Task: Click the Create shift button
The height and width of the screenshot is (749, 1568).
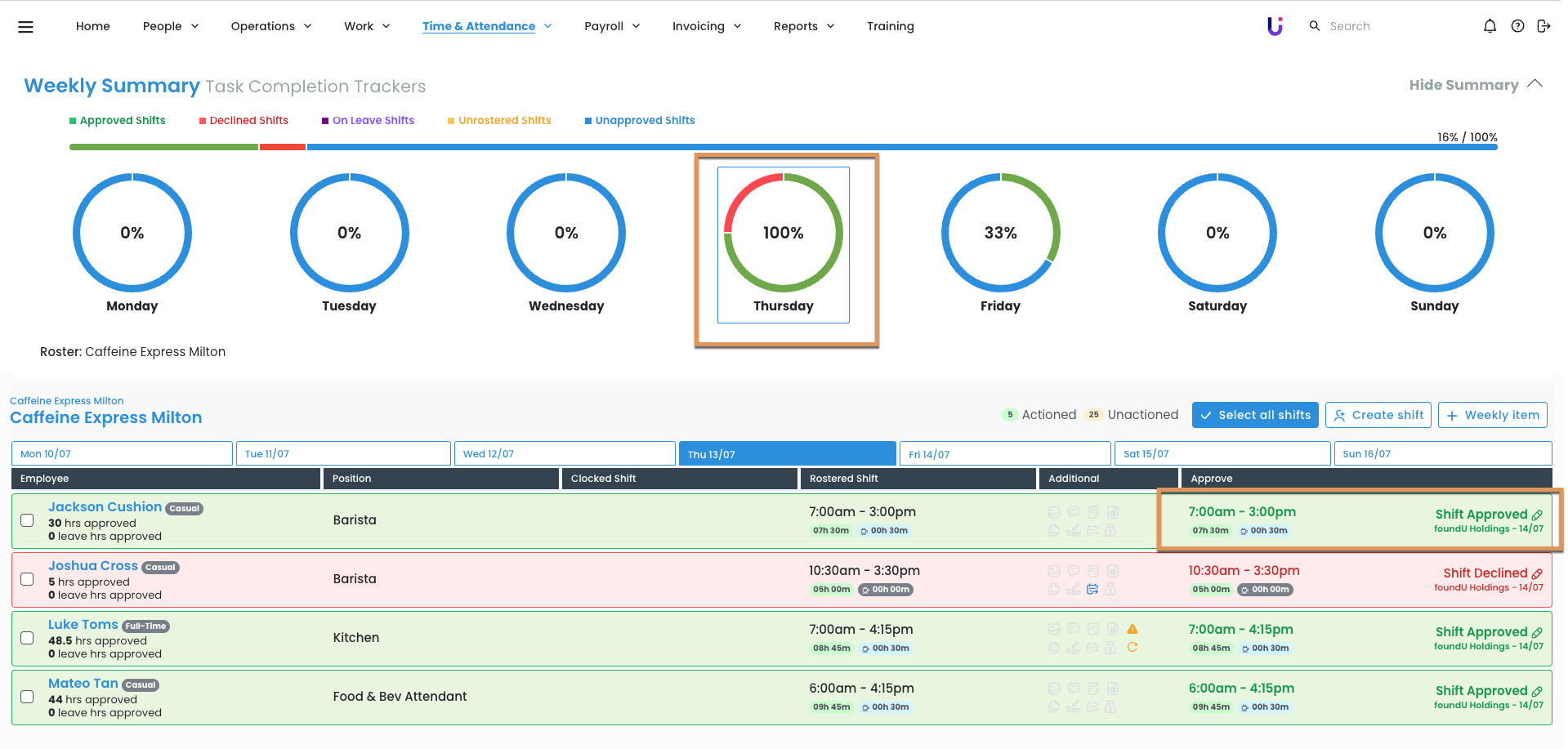Action: tap(1378, 415)
